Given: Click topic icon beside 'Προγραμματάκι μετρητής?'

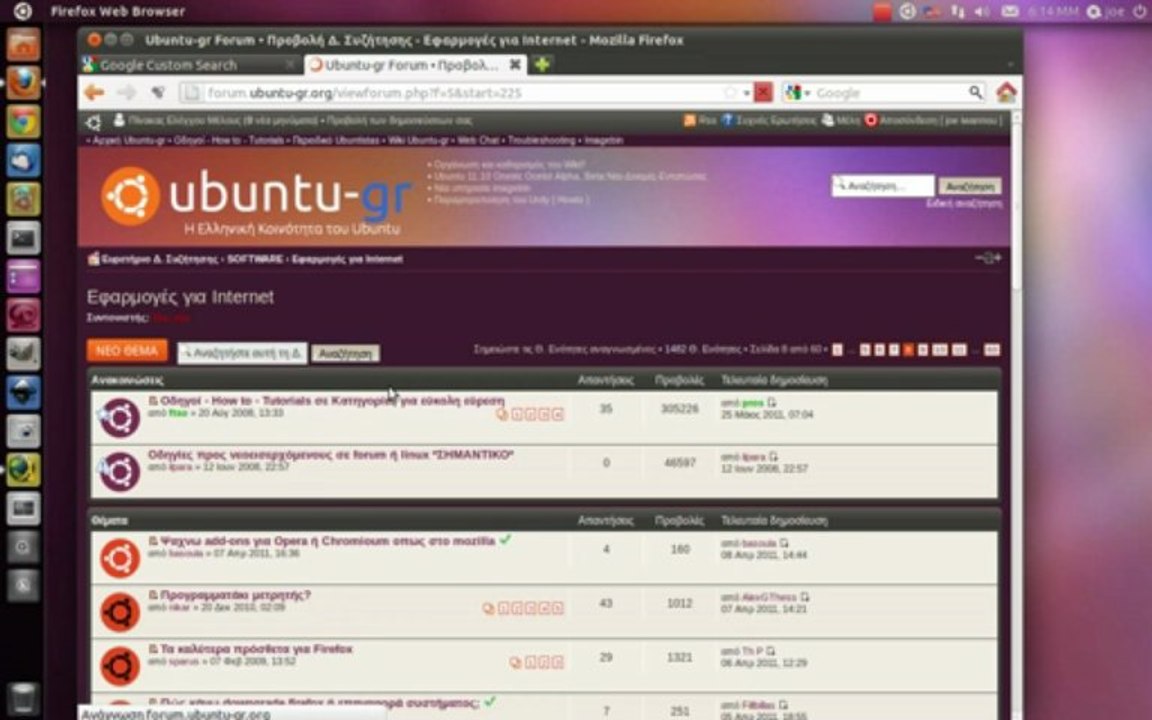Looking at the screenshot, I should tap(120, 612).
